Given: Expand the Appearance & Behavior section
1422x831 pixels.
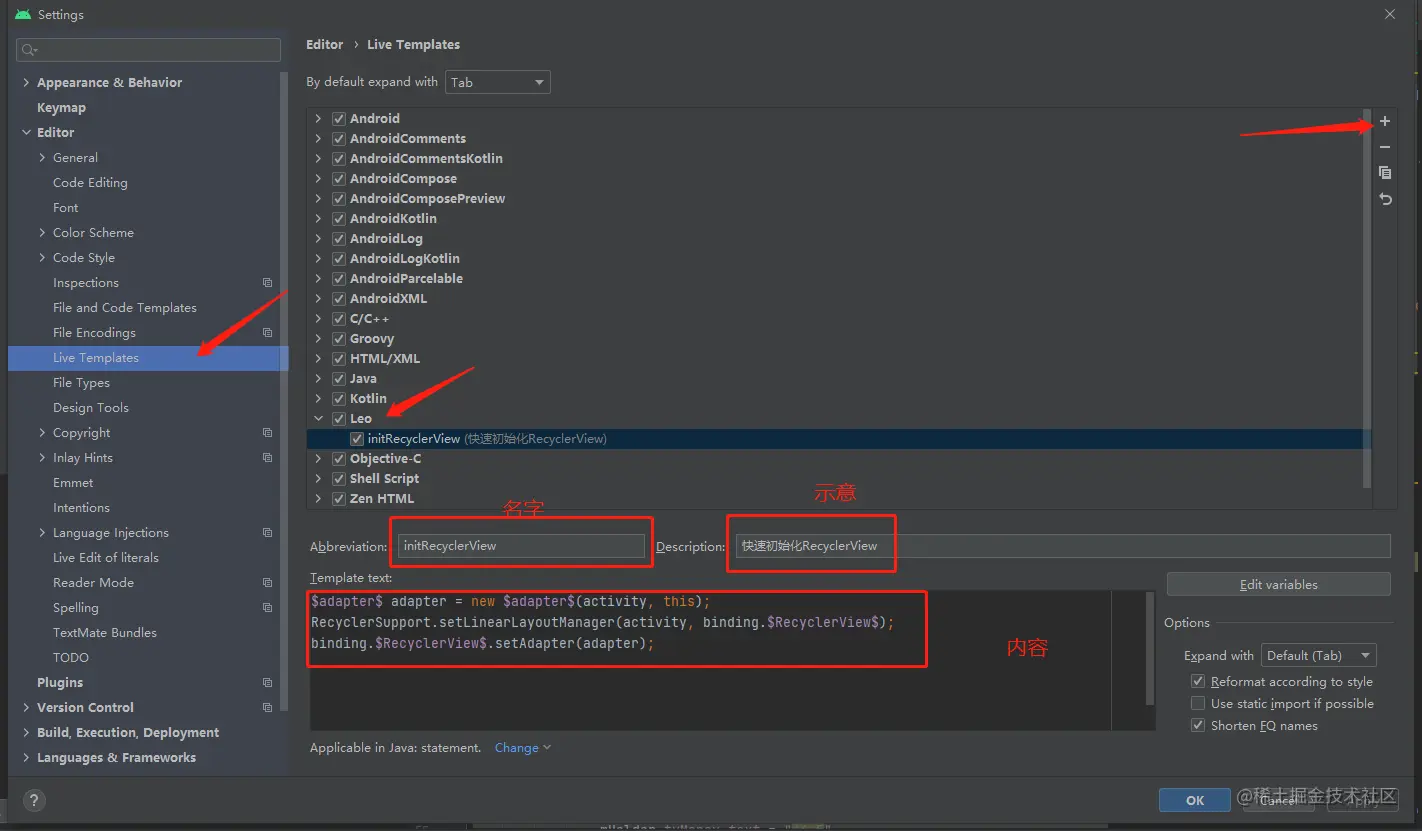Looking at the screenshot, I should click(x=26, y=83).
